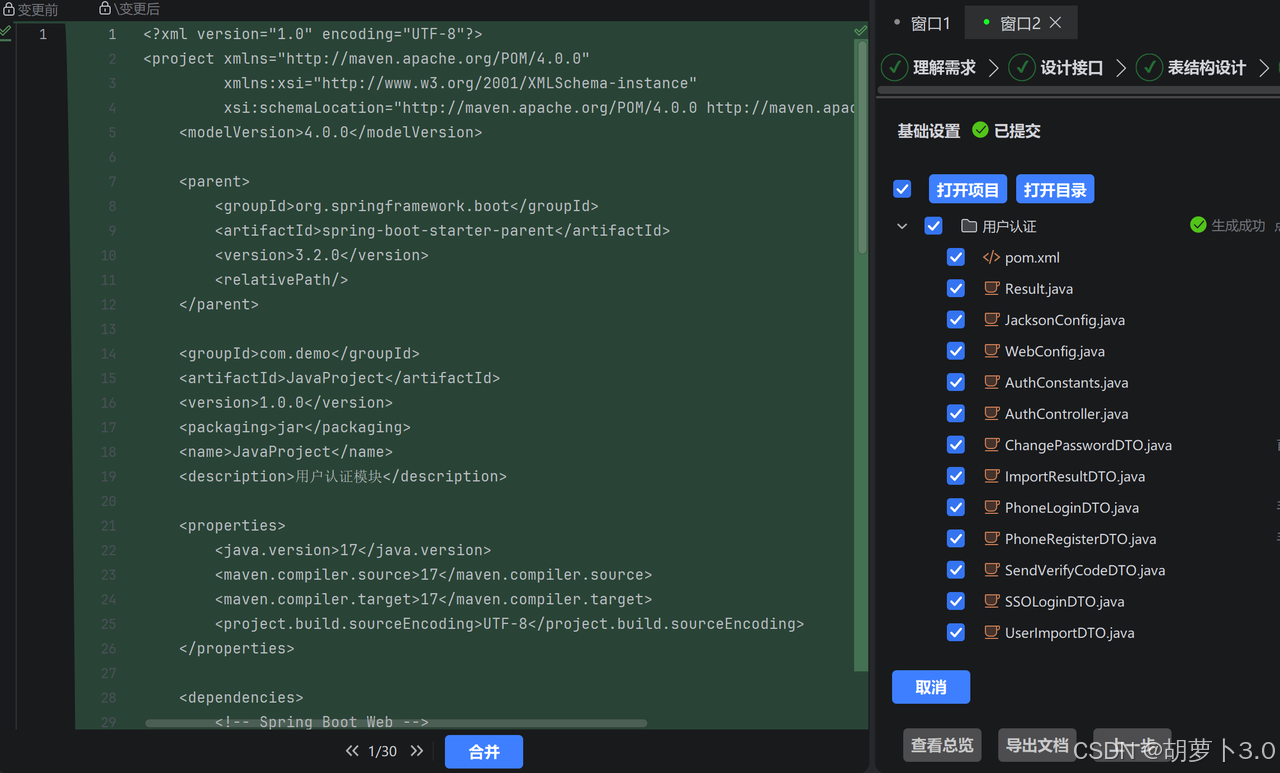Uncheck the WebConfig.java checkbox
This screenshot has width=1280, height=773.
(956, 351)
